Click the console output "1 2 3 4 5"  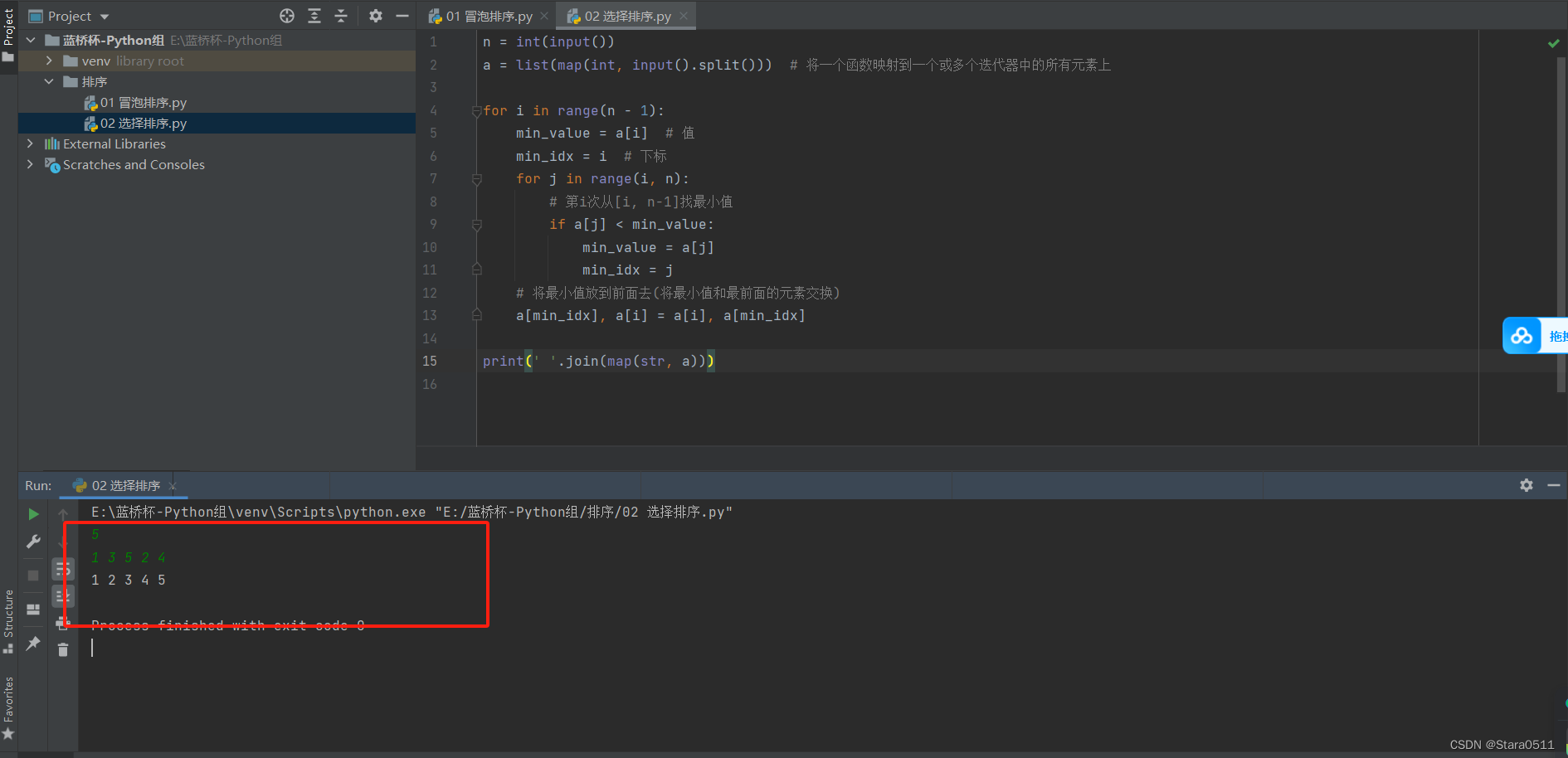coord(129,581)
